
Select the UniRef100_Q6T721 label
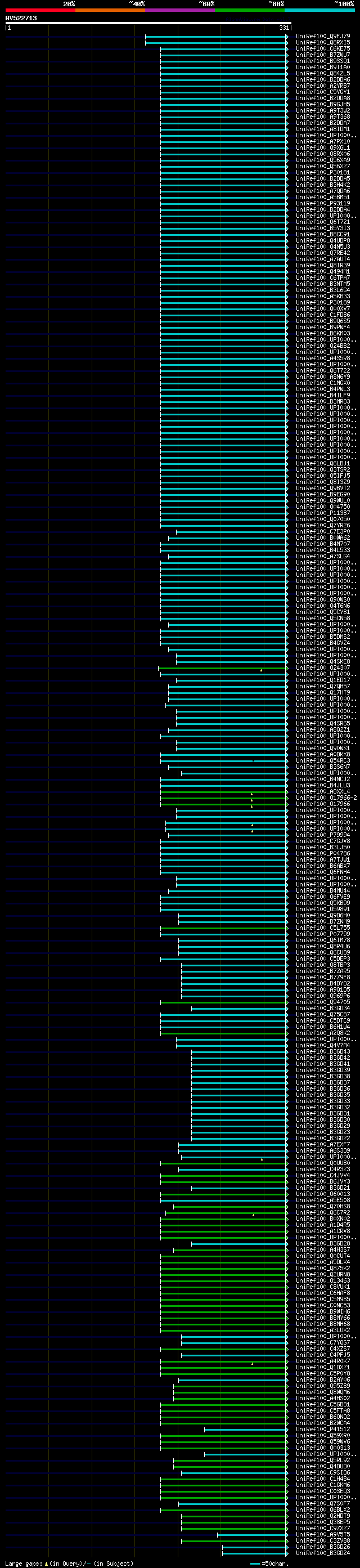point(323,222)
